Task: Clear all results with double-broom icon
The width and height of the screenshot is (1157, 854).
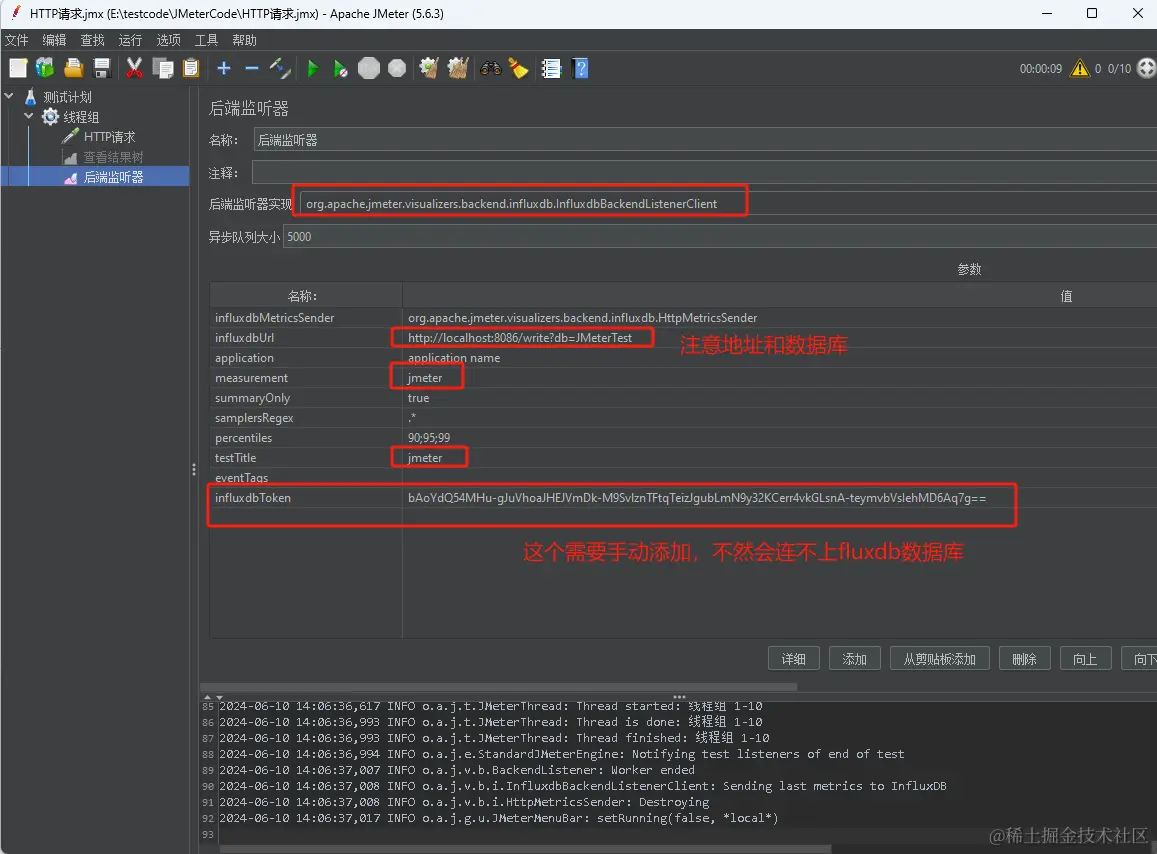Action: (x=457, y=69)
